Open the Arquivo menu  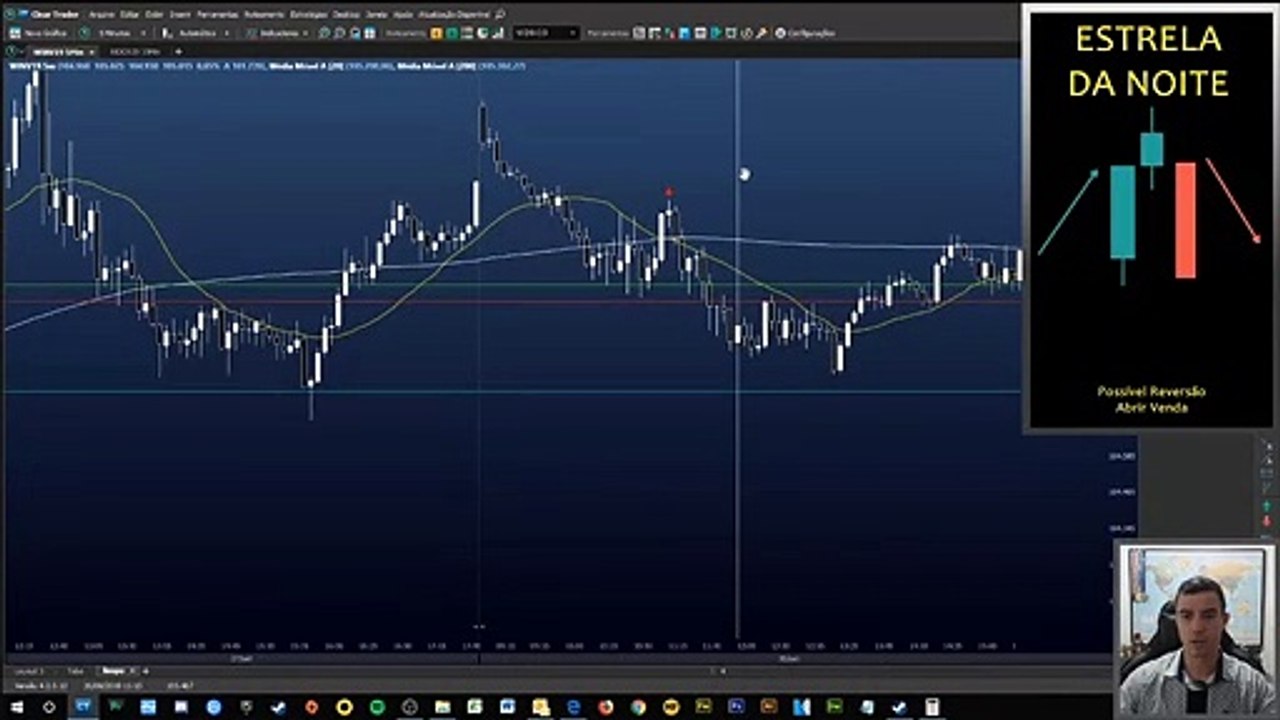101,15
